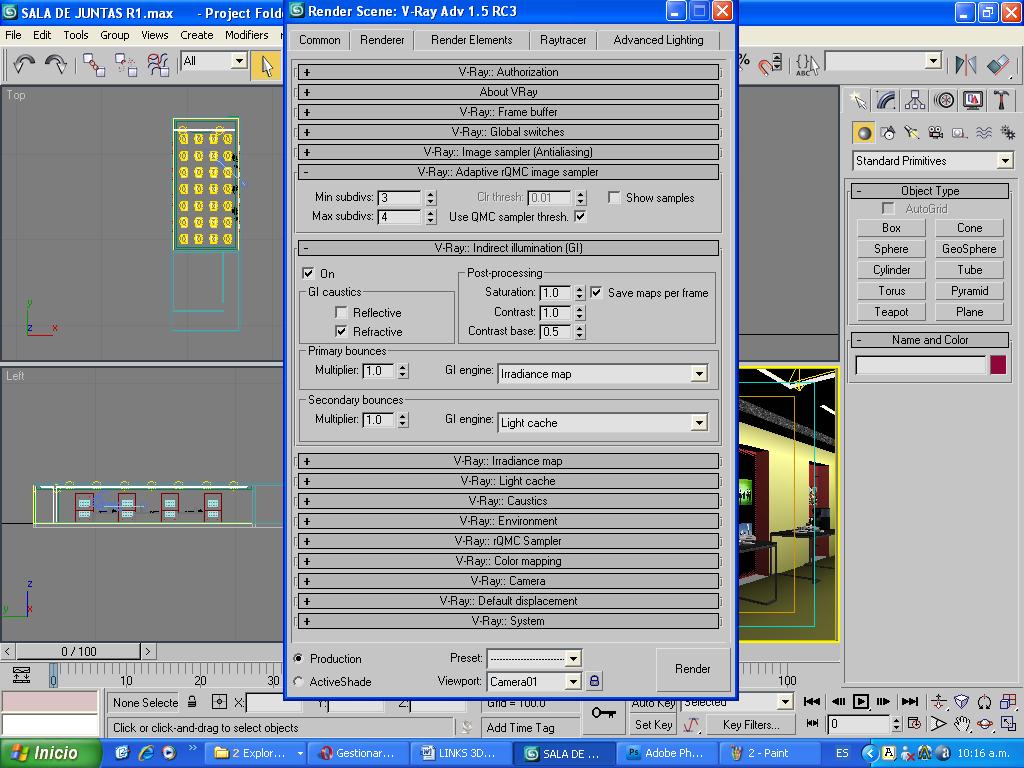Image resolution: width=1024 pixels, height=768 pixels.
Task: Click the Selection Lock toggle padlock
Action: pyautogui.click(x=192, y=702)
